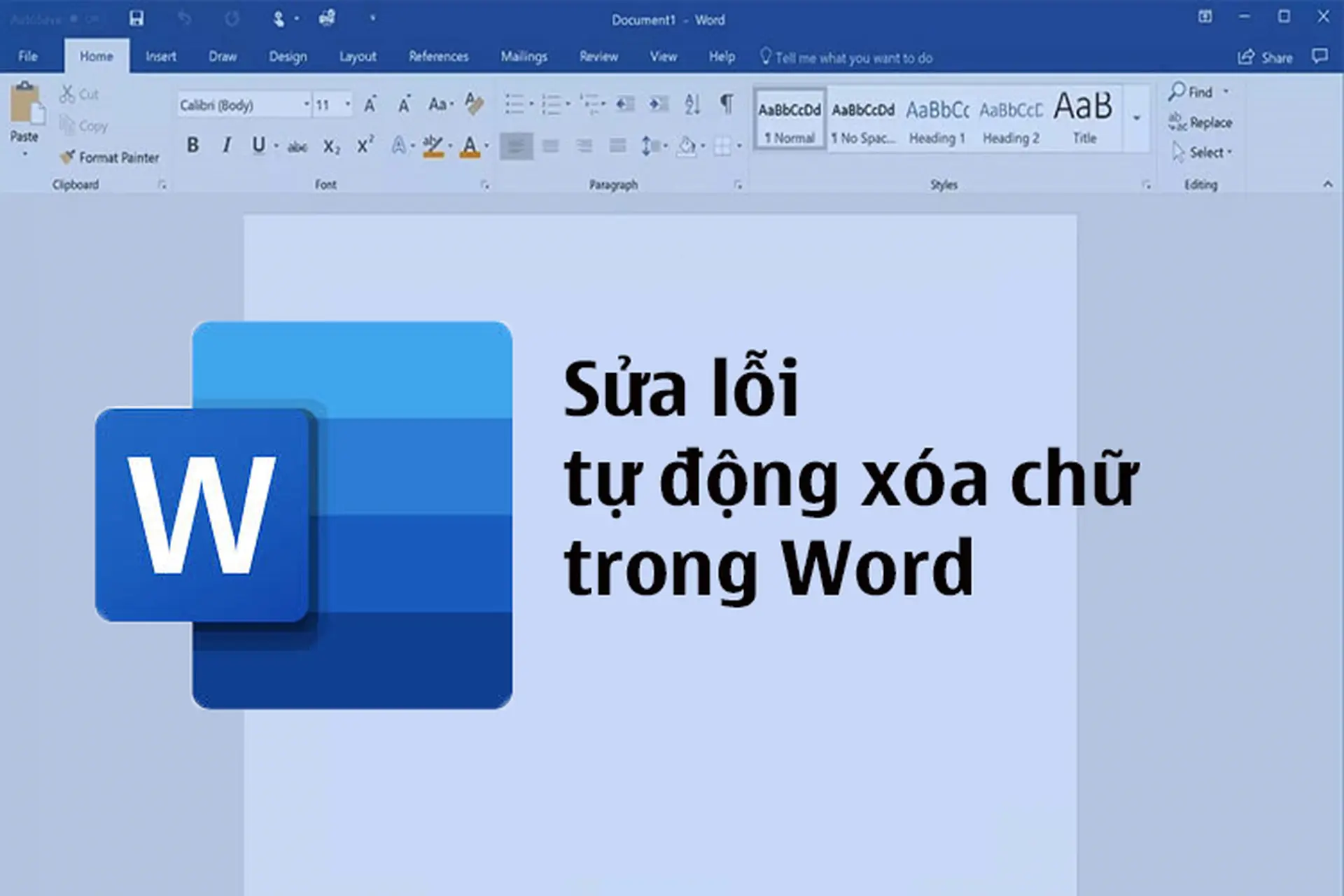Toggle Show/Hide paragraph marks
The image size is (1344, 896).
click(724, 102)
